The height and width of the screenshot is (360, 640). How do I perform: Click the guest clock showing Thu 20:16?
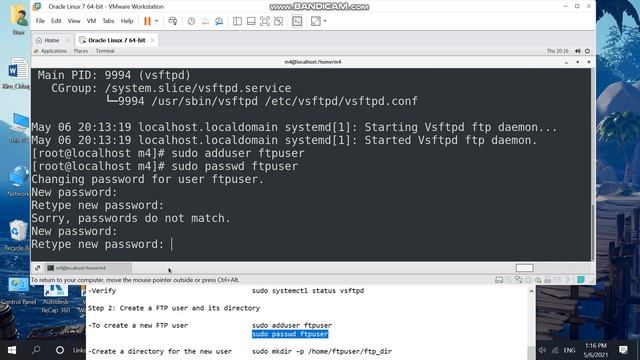(558, 51)
